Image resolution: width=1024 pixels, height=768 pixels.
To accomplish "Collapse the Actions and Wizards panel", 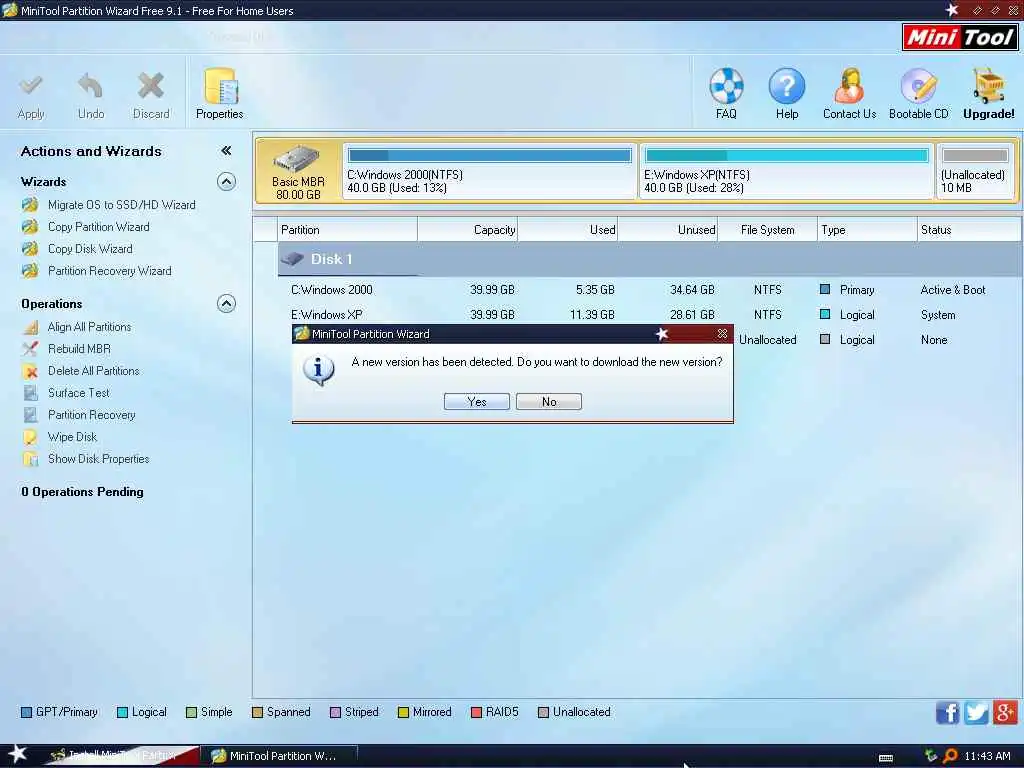I will [226, 151].
